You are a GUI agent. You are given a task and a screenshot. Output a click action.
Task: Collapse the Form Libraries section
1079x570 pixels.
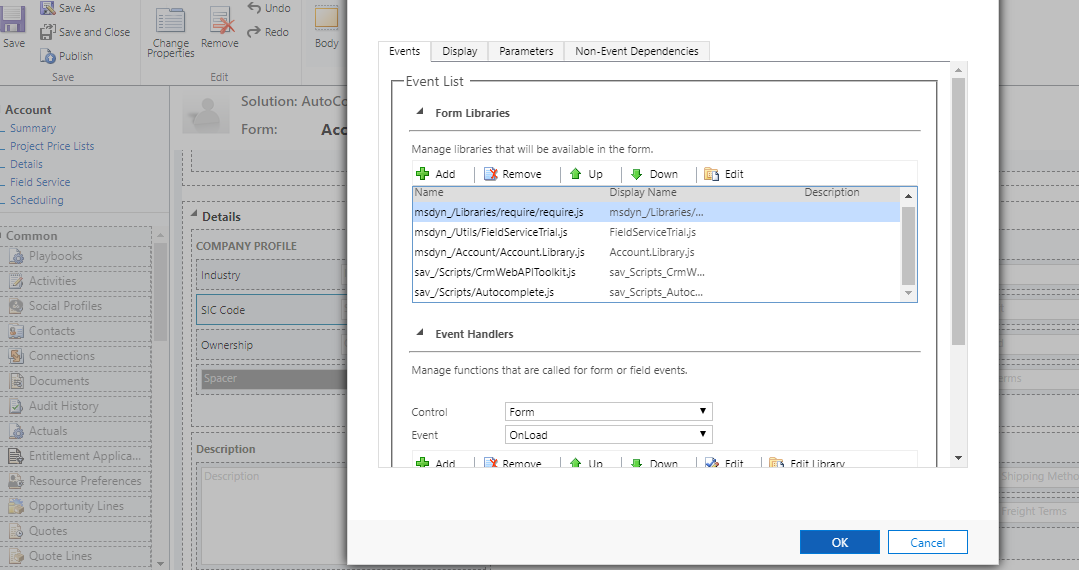tap(419, 113)
